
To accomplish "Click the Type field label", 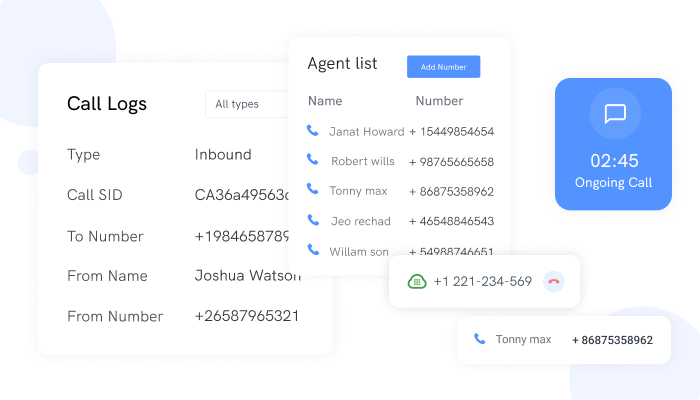I will 83,155.
